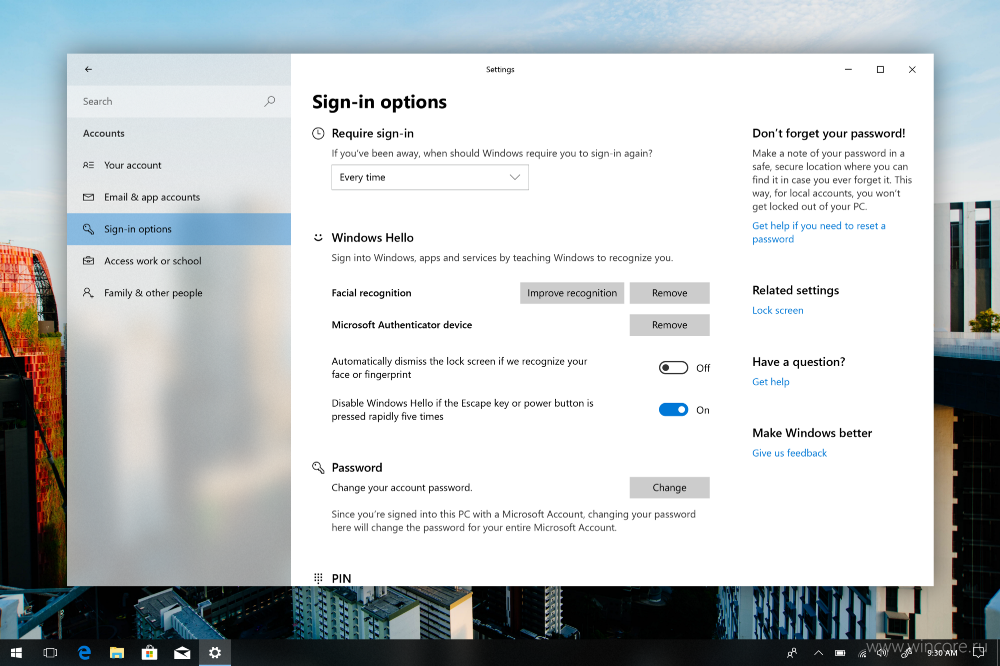Launch Microsoft Edge from the taskbar
Image resolution: width=1000 pixels, height=666 pixels.
pyautogui.click(x=84, y=653)
